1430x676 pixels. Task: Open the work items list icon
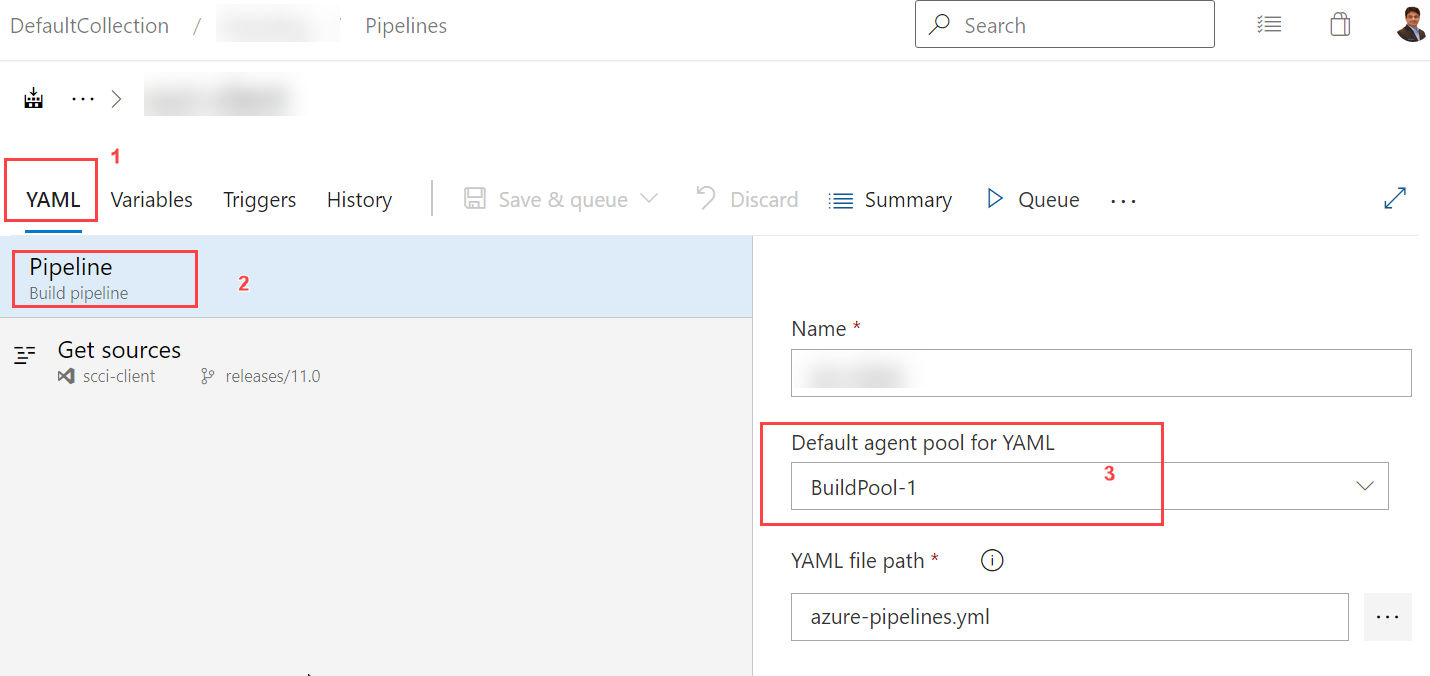1269,25
